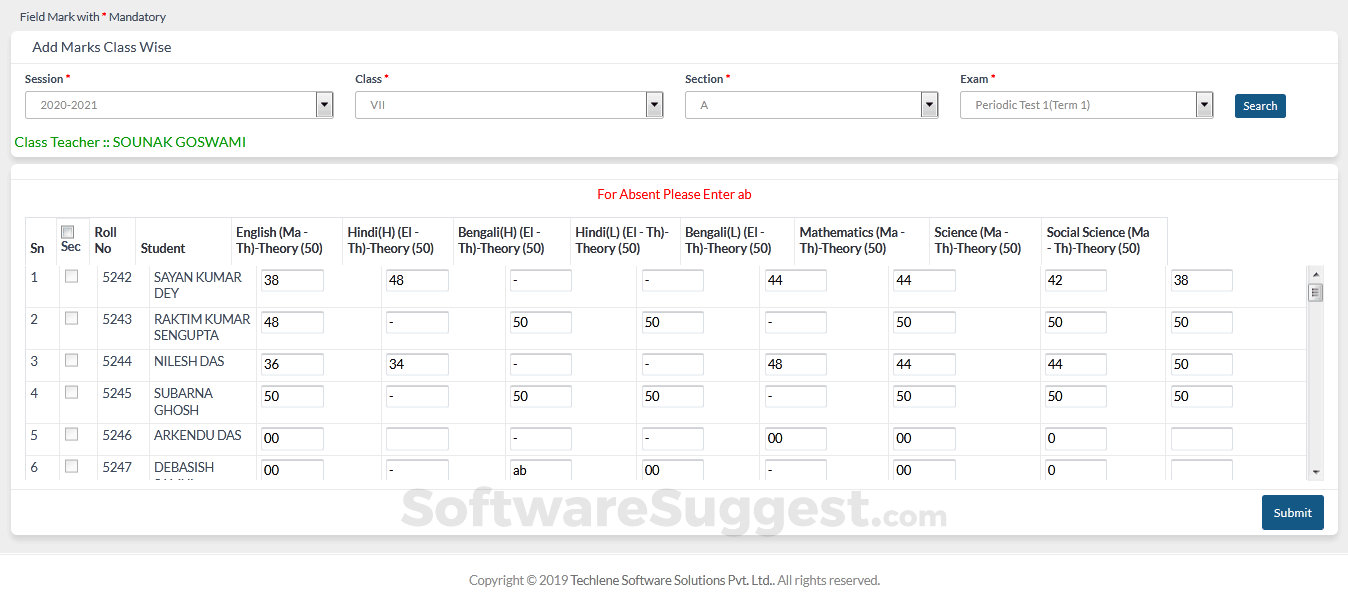Tick the checkbox for Arkendu Das
The image size is (1348, 606).
click(x=72, y=435)
